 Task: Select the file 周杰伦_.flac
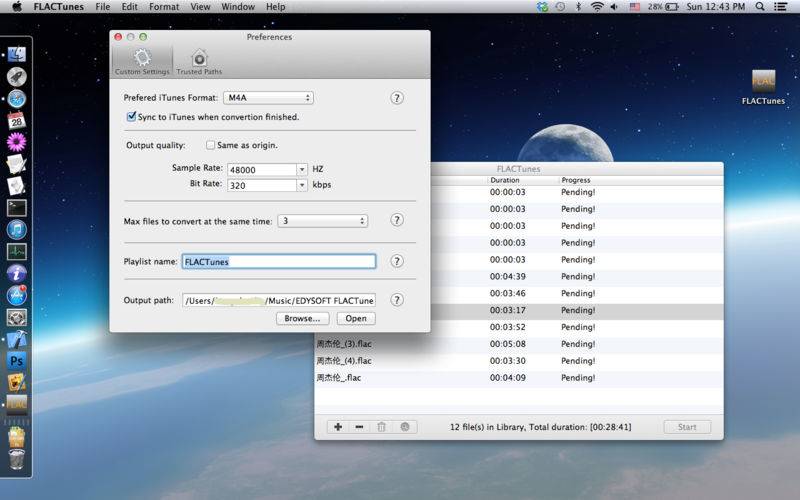coord(339,378)
